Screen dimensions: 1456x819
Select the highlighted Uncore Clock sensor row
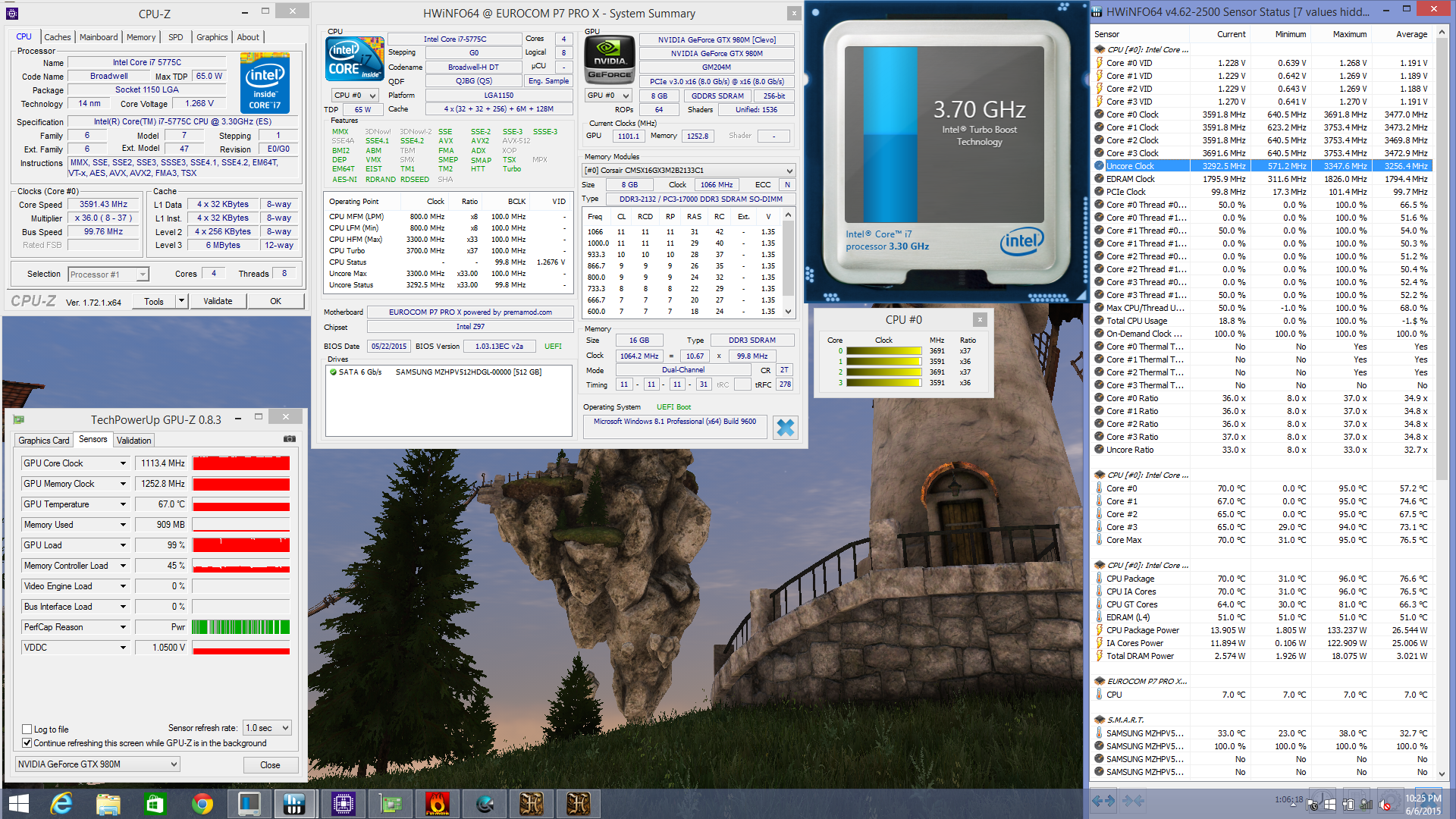point(1262,166)
